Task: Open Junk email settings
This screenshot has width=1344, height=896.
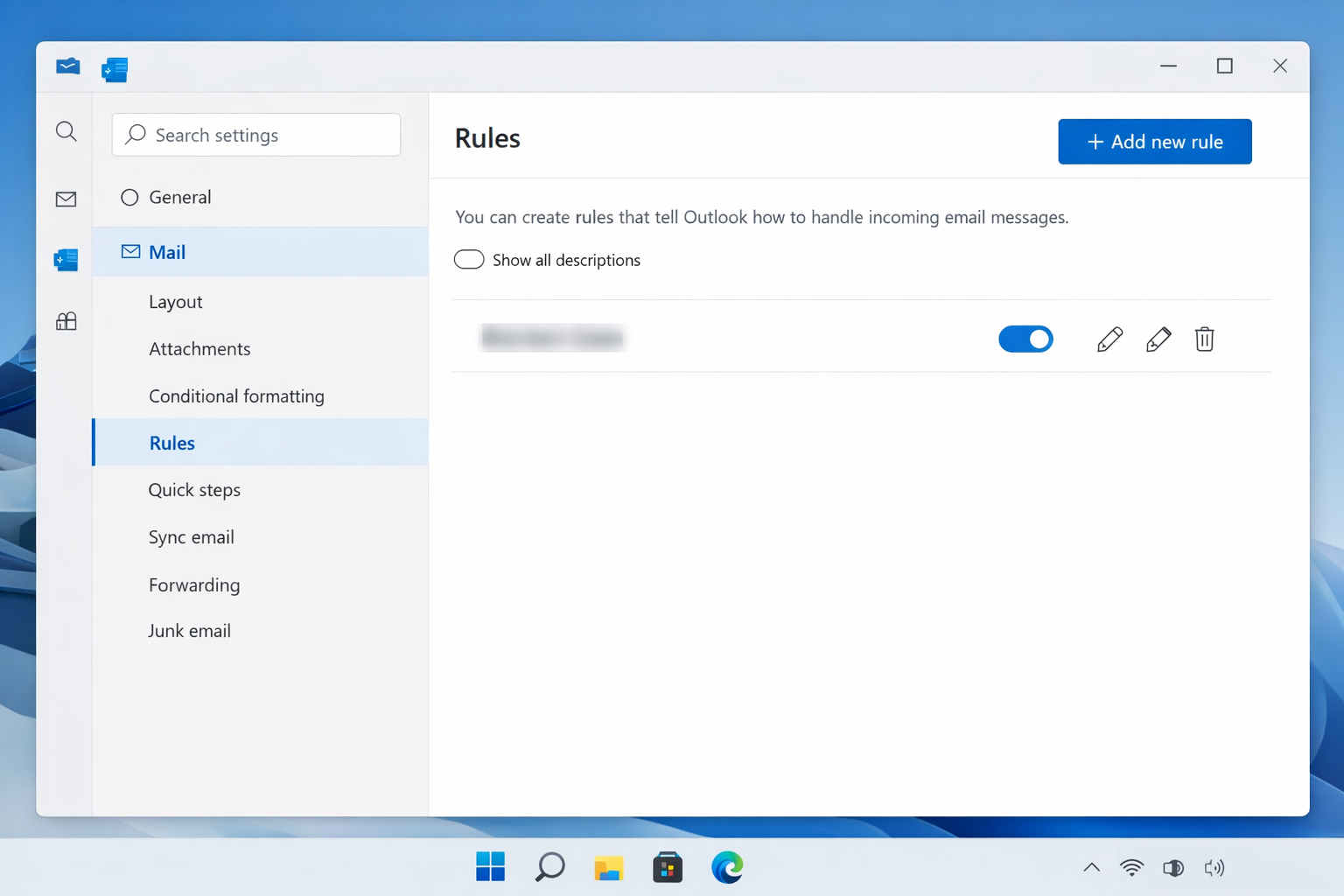Action: 189,630
